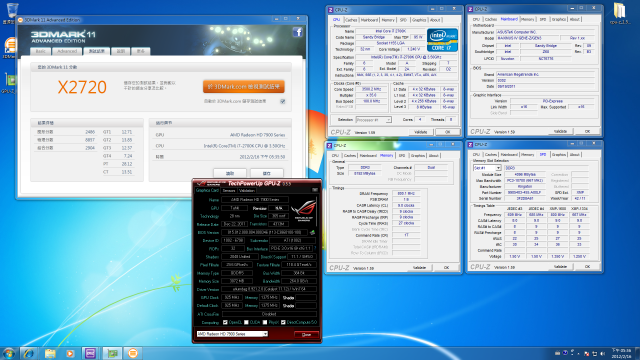The image size is (640, 360).
Task: Open Memory tab in CPU-Z SPD window
Action: [527, 155]
